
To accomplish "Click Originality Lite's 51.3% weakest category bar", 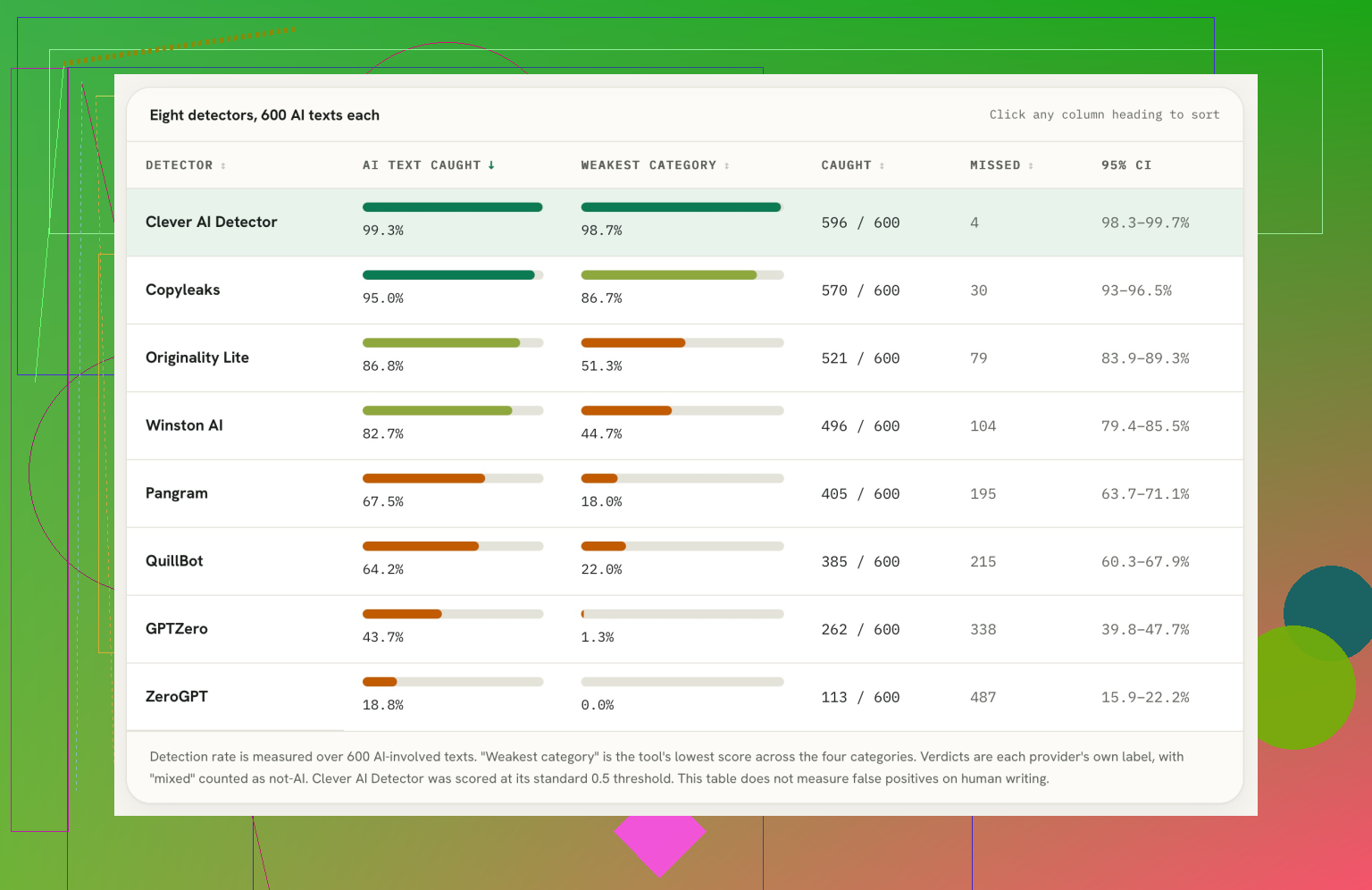I will [x=682, y=343].
